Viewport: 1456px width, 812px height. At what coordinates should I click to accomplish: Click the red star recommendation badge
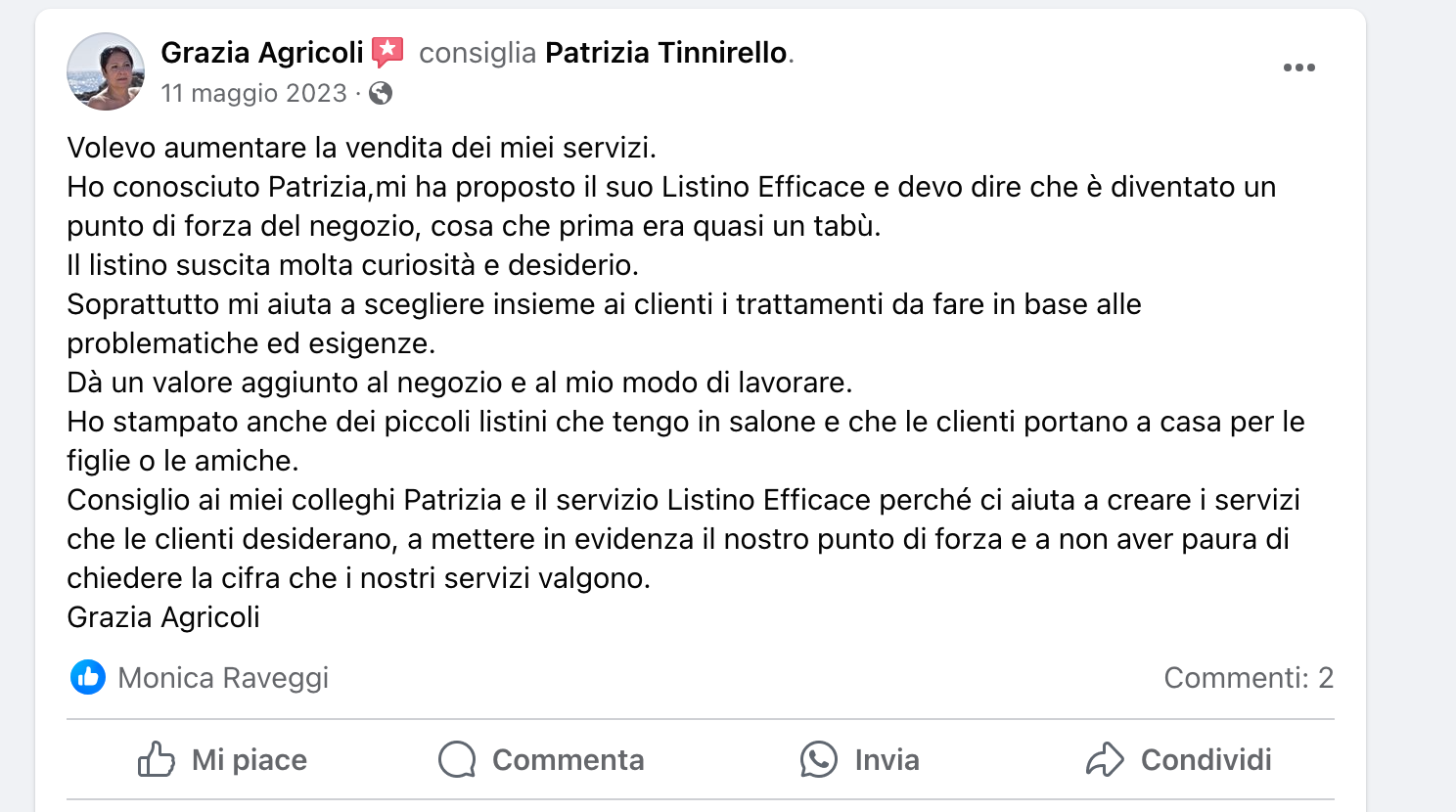[x=388, y=52]
